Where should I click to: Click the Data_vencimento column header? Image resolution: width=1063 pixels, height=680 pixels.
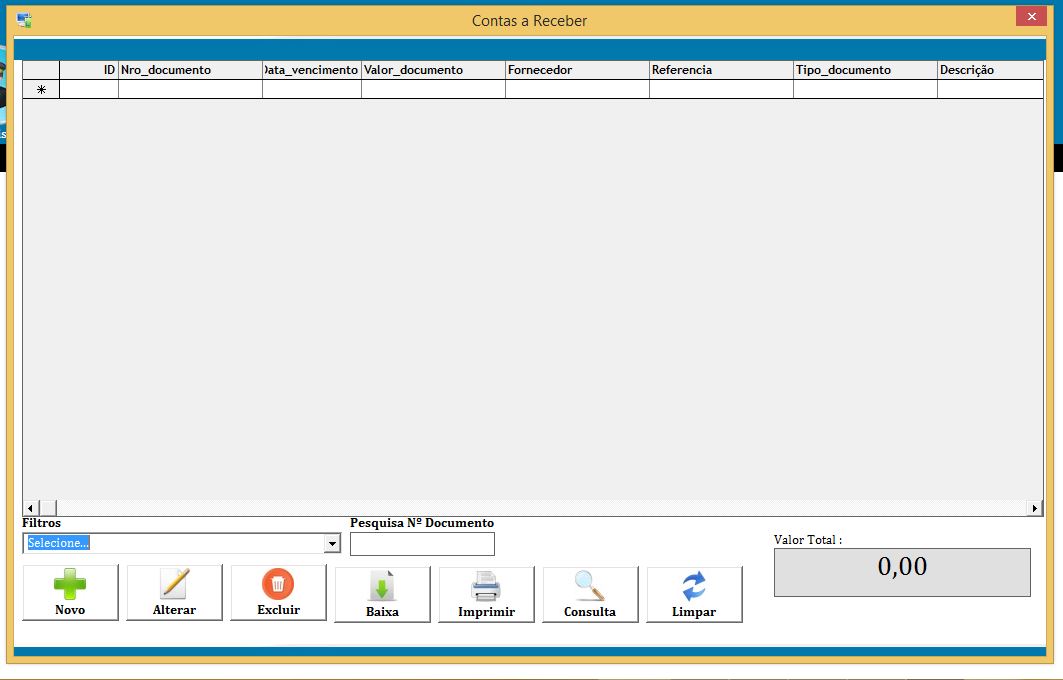312,70
